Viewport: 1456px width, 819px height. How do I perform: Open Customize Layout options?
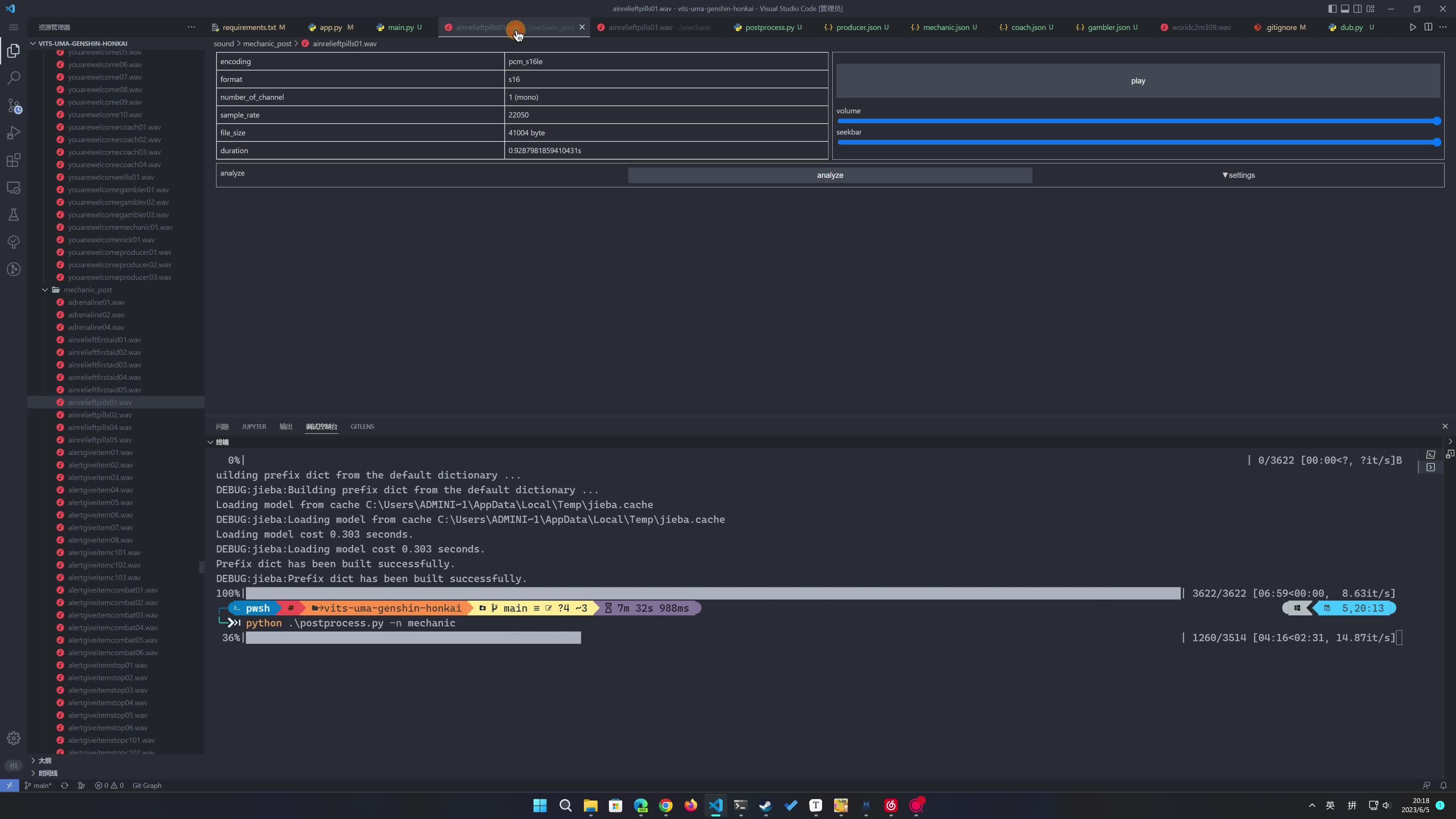pos(1371,8)
